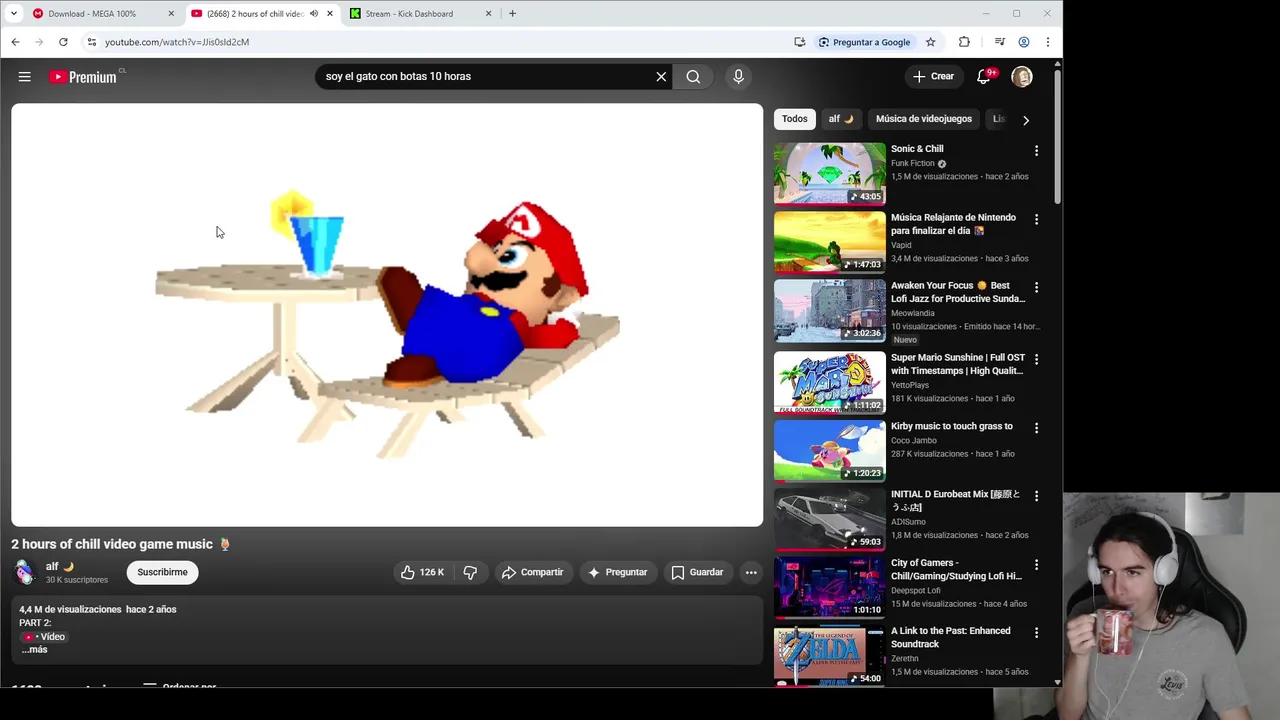The height and width of the screenshot is (720, 1280).
Task: Save video with Guardar
Action: (697, 572)
